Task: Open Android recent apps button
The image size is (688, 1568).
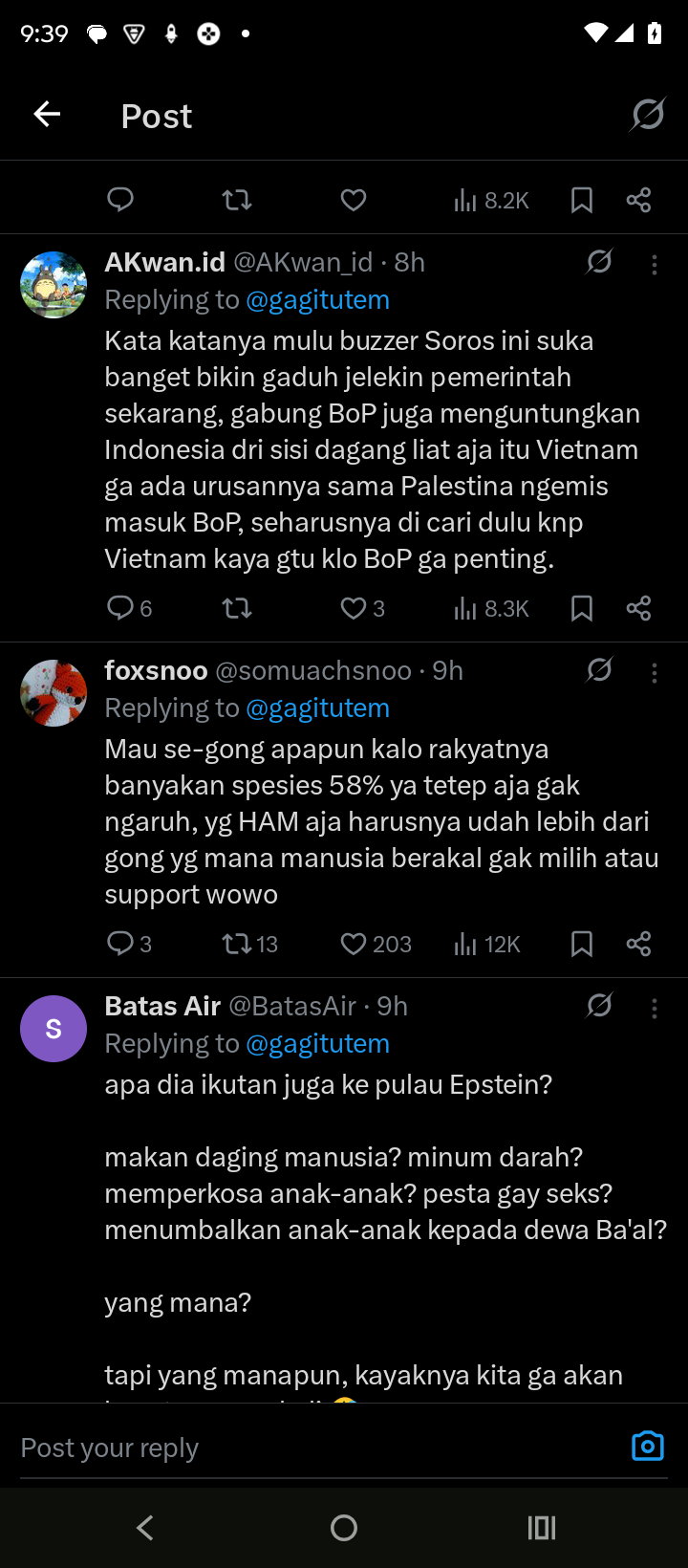Action: click(542, 1528)
